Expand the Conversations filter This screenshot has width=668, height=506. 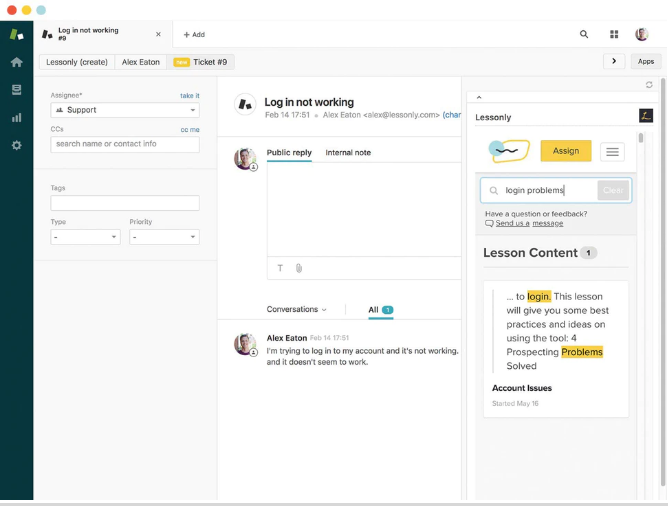(296, 310)
